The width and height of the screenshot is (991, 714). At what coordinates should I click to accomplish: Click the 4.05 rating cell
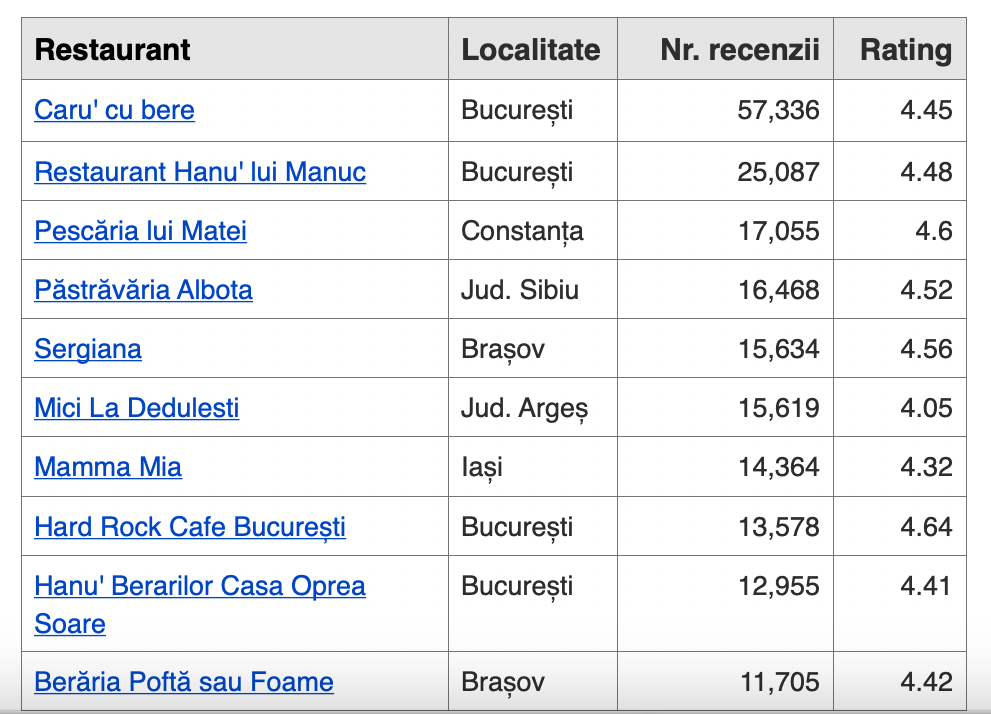pos(926,408)
